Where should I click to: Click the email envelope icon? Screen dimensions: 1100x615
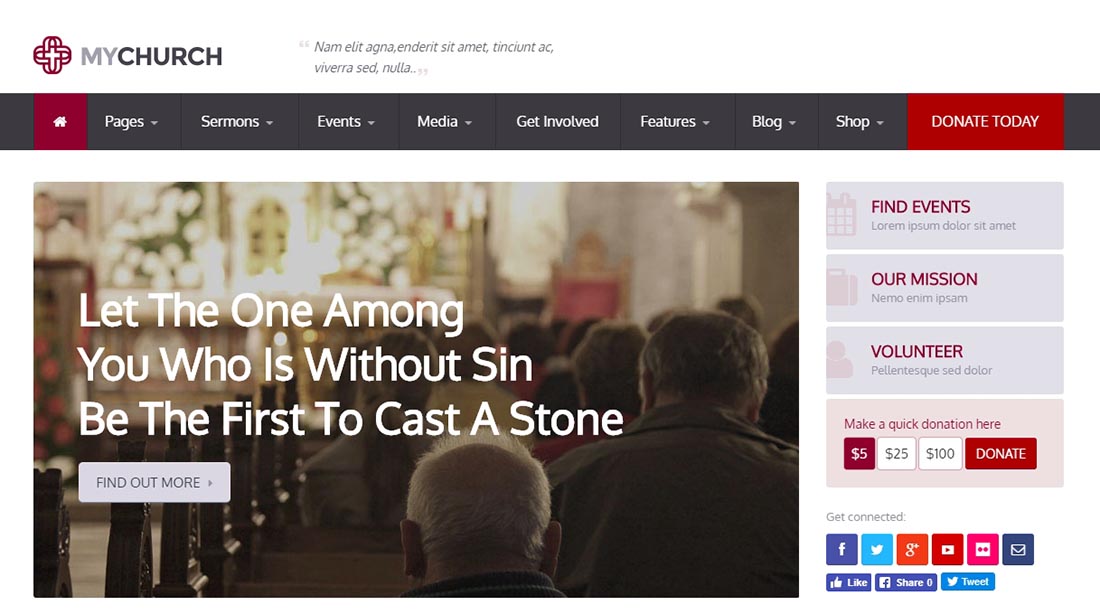pyautogui.click(x=1018, y=549)
